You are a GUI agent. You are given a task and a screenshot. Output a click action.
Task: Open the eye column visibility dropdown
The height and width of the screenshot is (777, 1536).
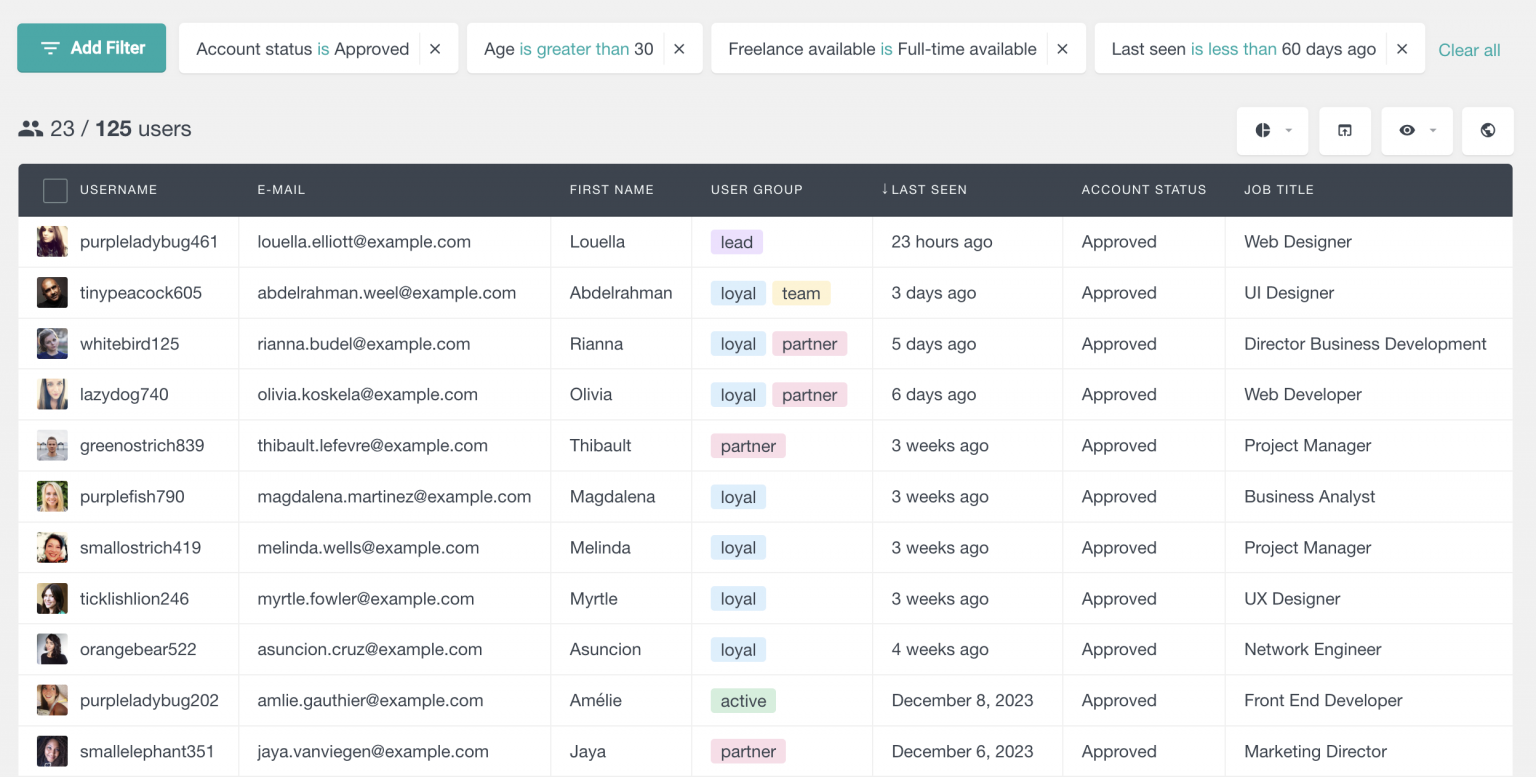[x=1417, y=130]
